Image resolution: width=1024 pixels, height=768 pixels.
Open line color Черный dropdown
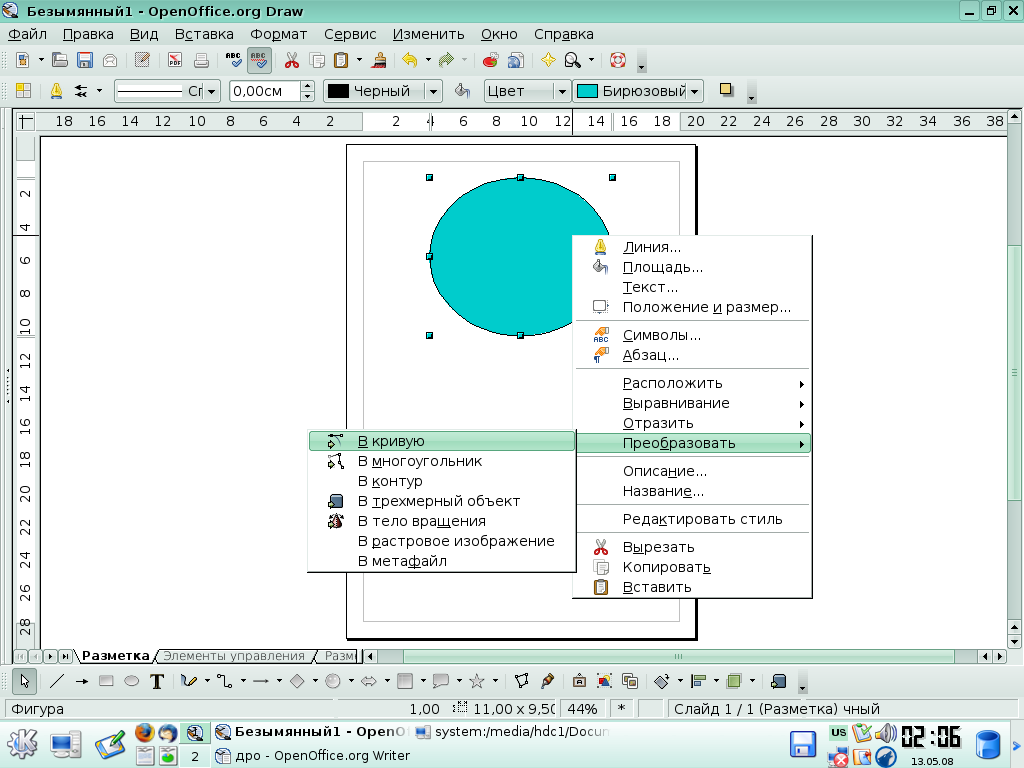point(432,91)
